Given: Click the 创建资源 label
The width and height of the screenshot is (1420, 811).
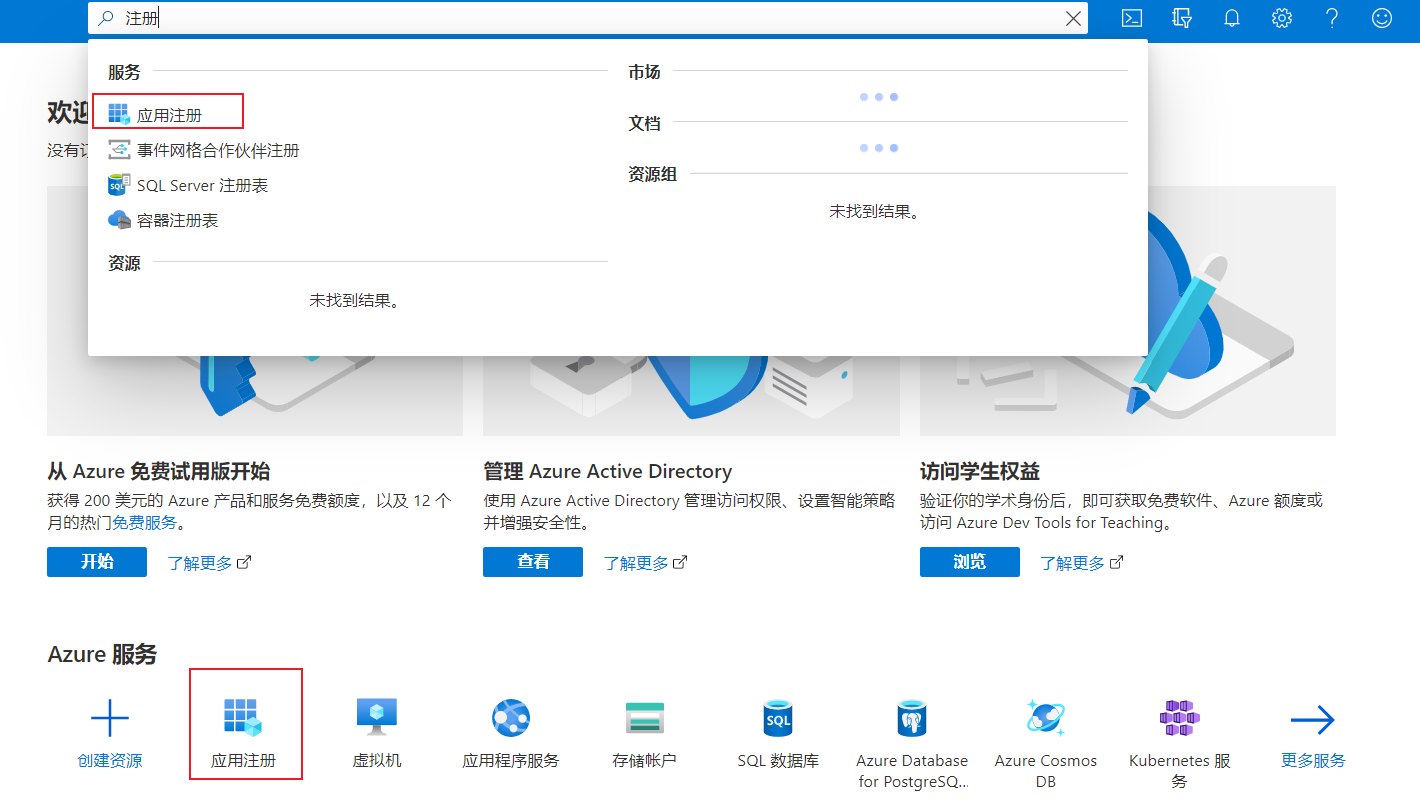Looking at the screenshot, I should (x=110, y=761).
